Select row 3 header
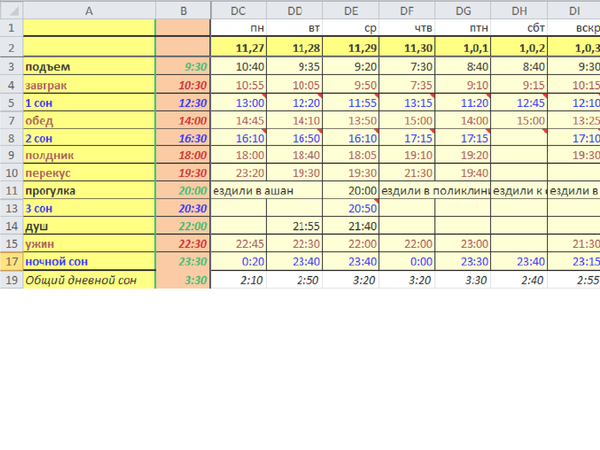This screenshot has width=600, height=450. pyautogui.click(x=11, y=66)
